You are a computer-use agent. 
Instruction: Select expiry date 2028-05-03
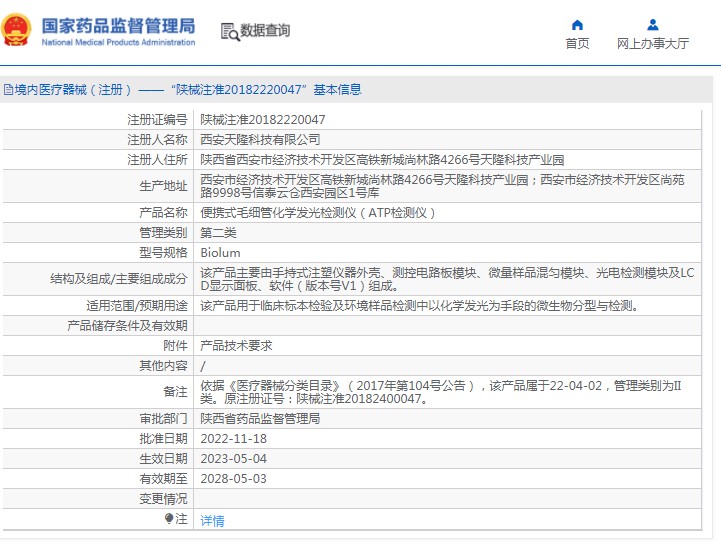pos(234,479)
